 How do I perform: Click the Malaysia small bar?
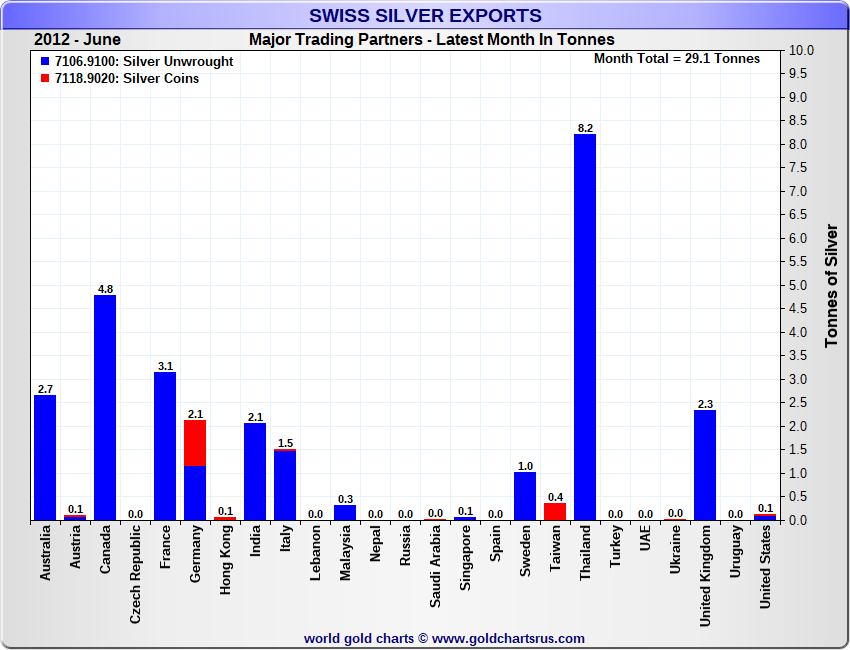345,513
